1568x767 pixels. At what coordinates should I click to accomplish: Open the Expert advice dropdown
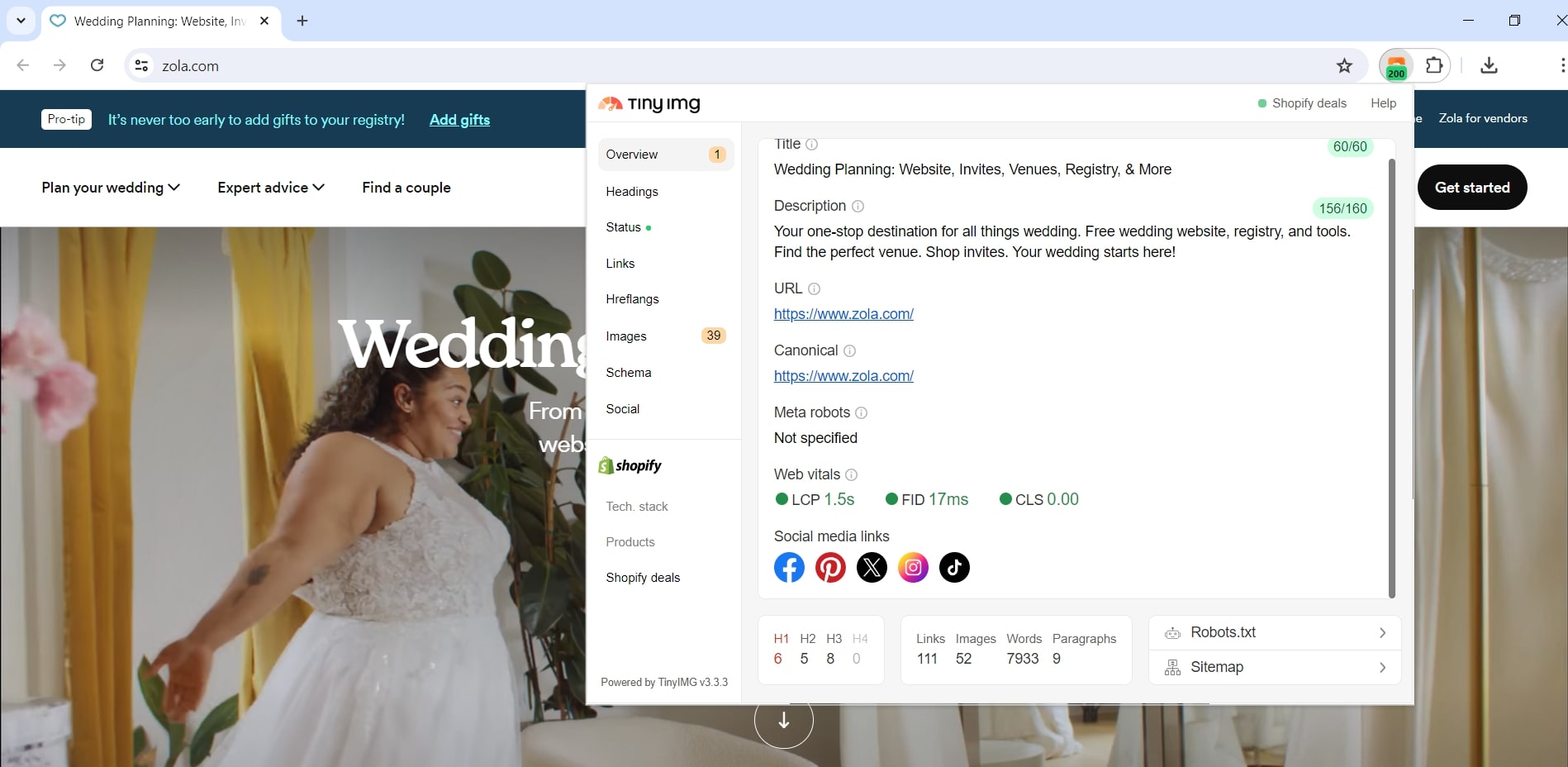[269, 188]
